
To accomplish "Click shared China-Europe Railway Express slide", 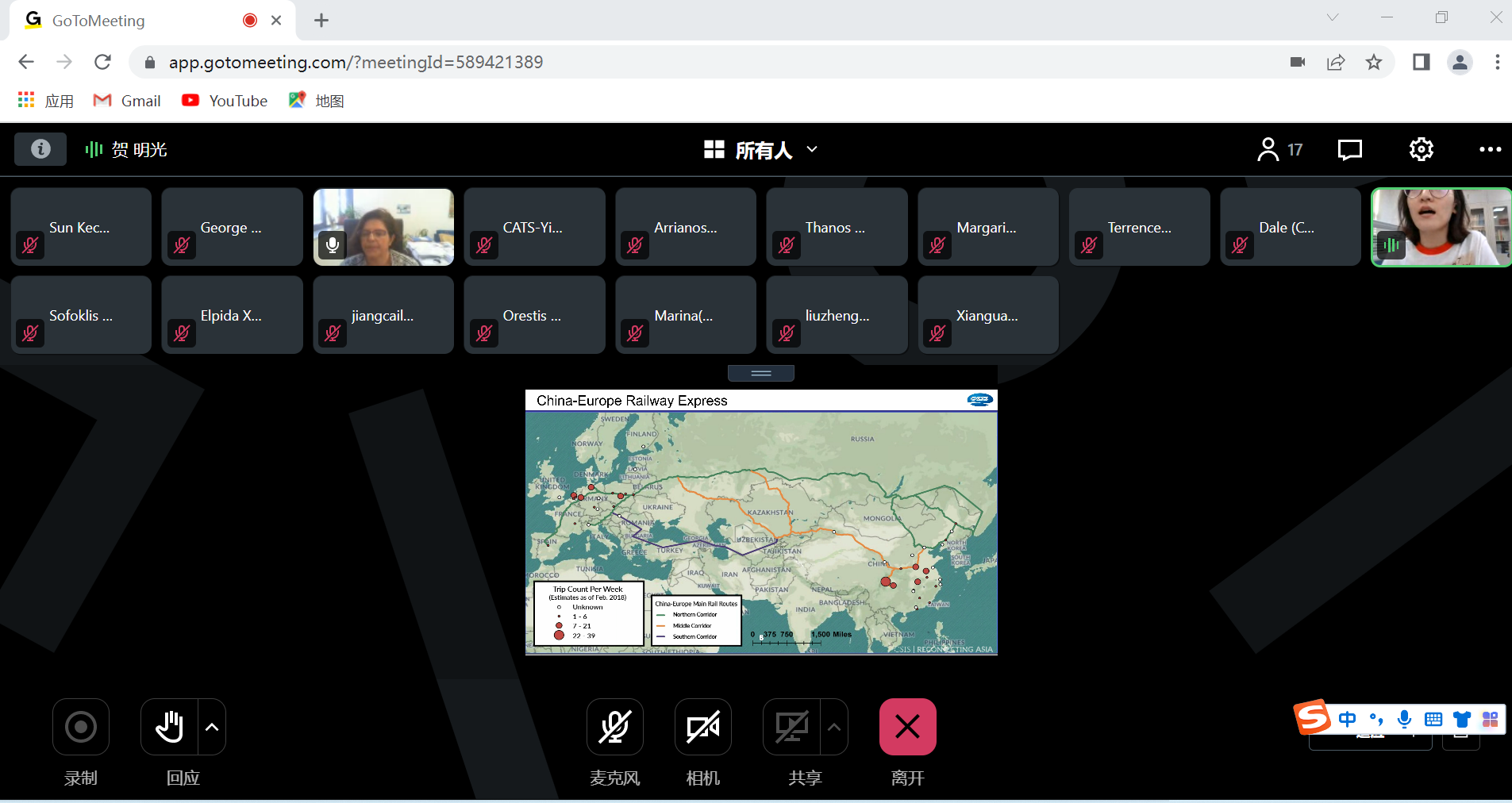I will [x=761, y=522].
